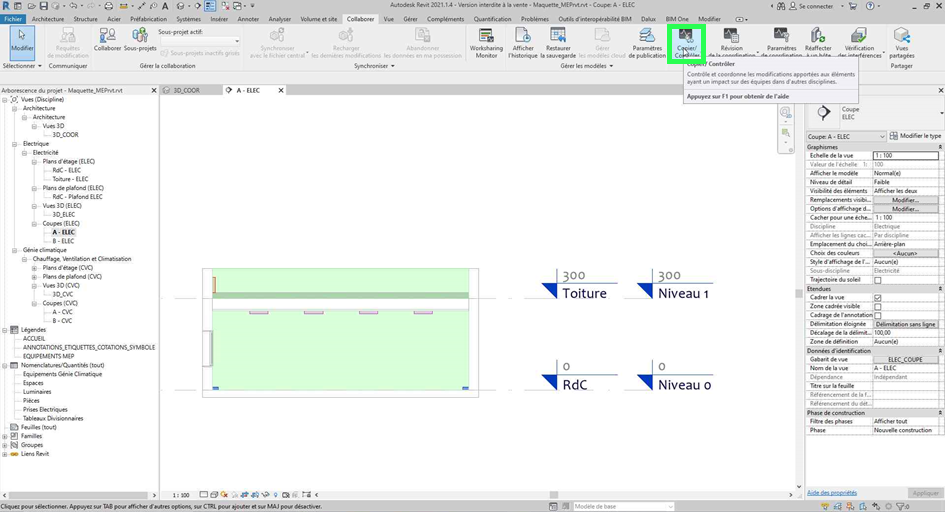Click the Copier/Contrôler tool

pos(686,43)
